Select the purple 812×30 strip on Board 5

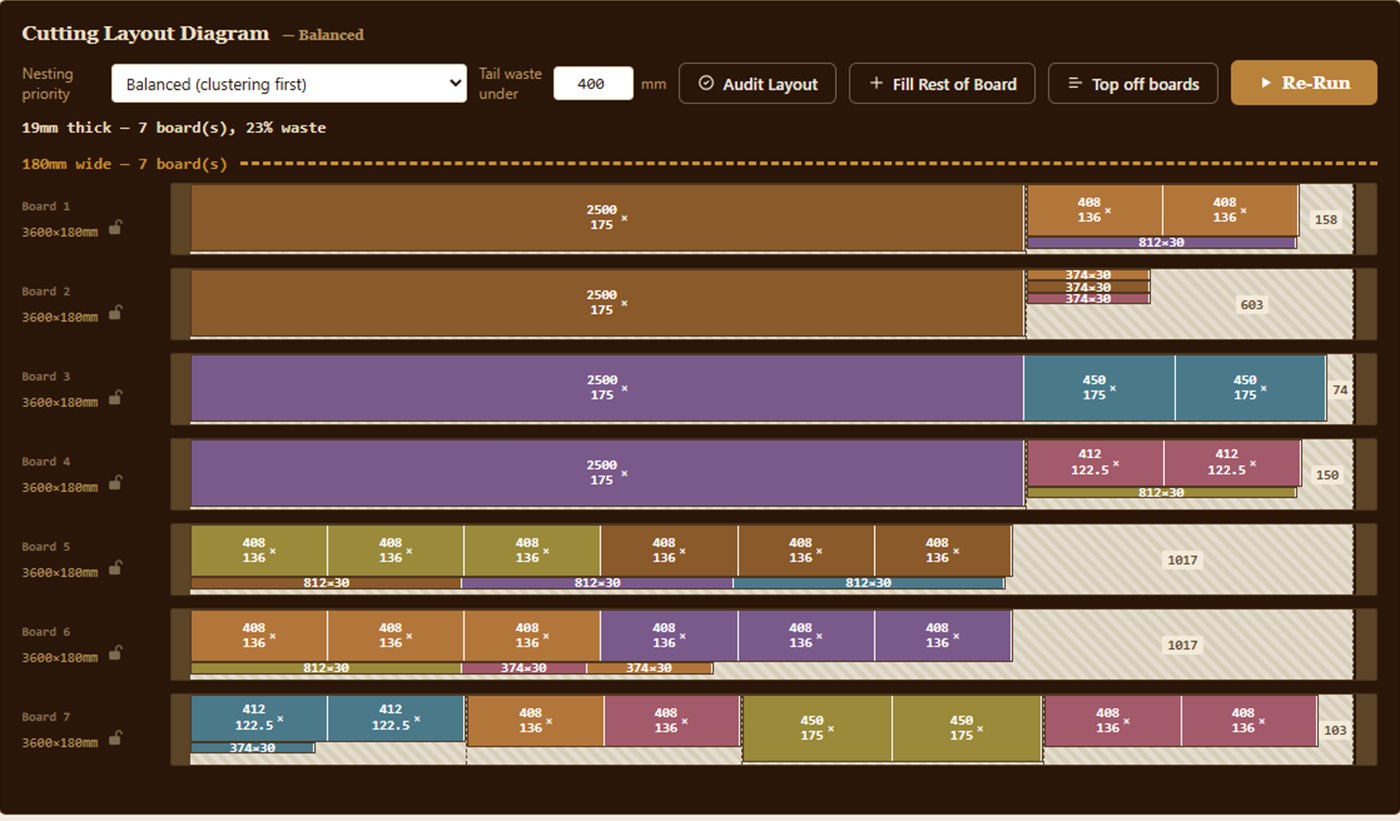pyautogui.click(x=597, y=583)
